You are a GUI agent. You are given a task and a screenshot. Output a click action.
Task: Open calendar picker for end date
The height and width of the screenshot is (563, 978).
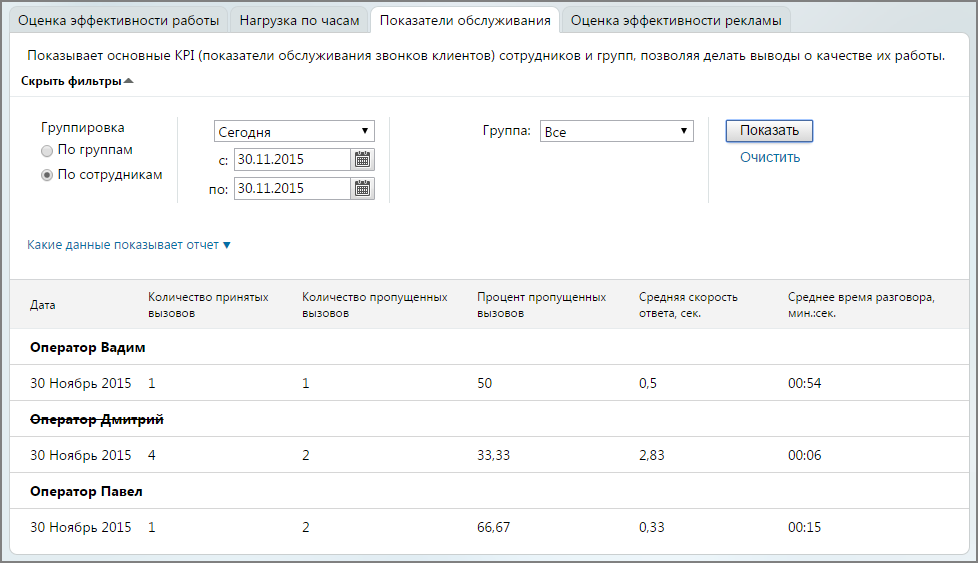pos(362,188)
